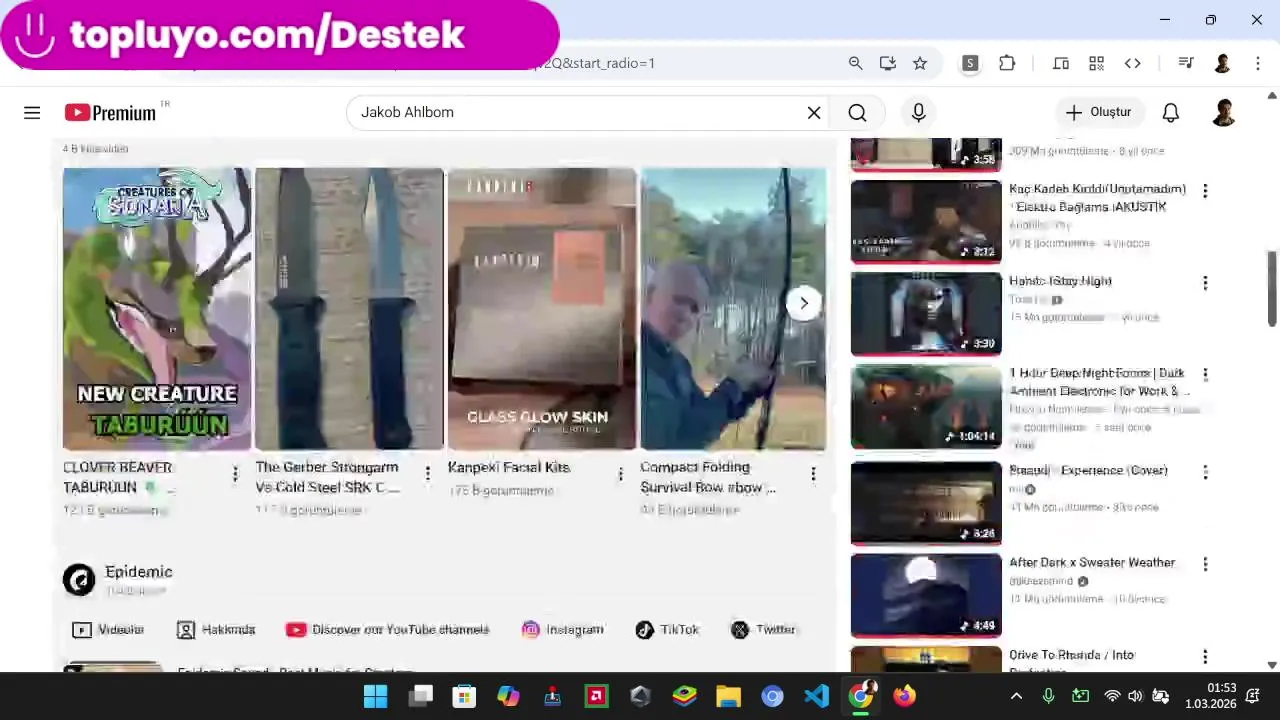Open the 1:04:14 Deep Night Focus thumbnail
This screenshot has height=720, width=1280.
point(926,407)
